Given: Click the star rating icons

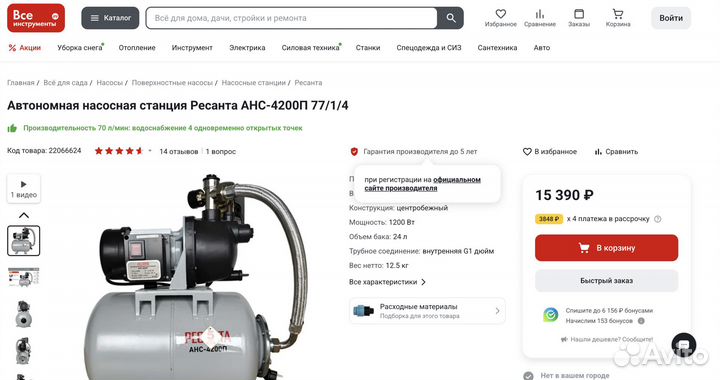Looking at the screenshot, I should tap(119, 151).
